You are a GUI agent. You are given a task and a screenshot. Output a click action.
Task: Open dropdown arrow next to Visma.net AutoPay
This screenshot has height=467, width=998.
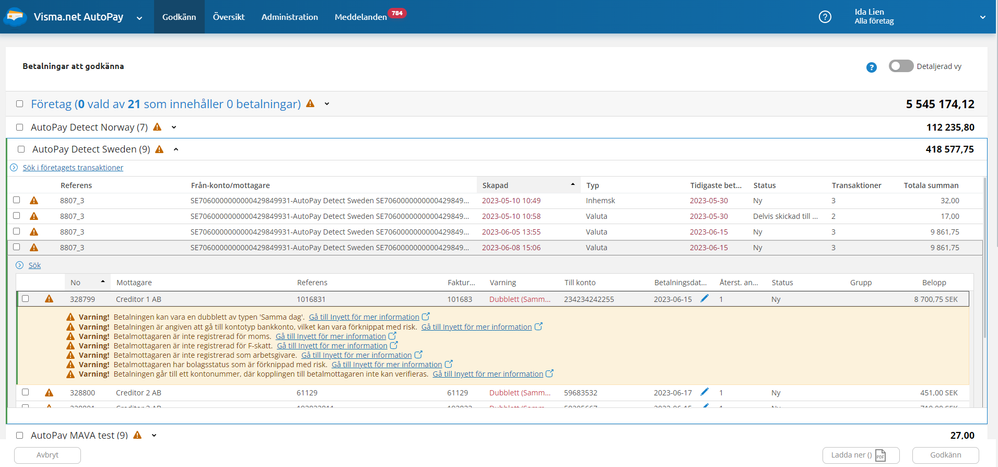[x=139, y=18]
